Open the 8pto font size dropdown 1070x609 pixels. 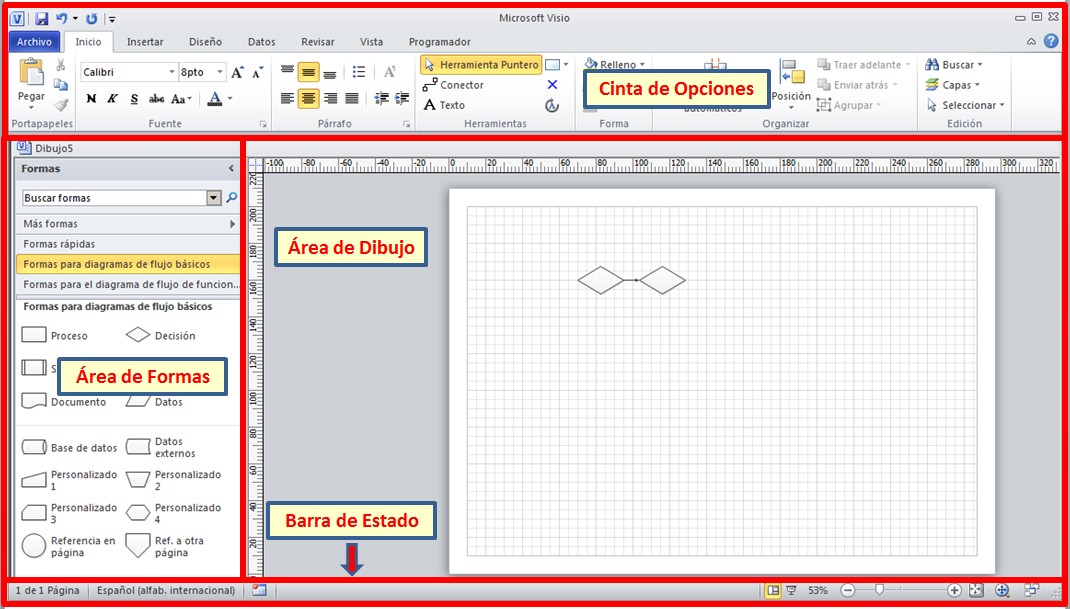point(220,72)
